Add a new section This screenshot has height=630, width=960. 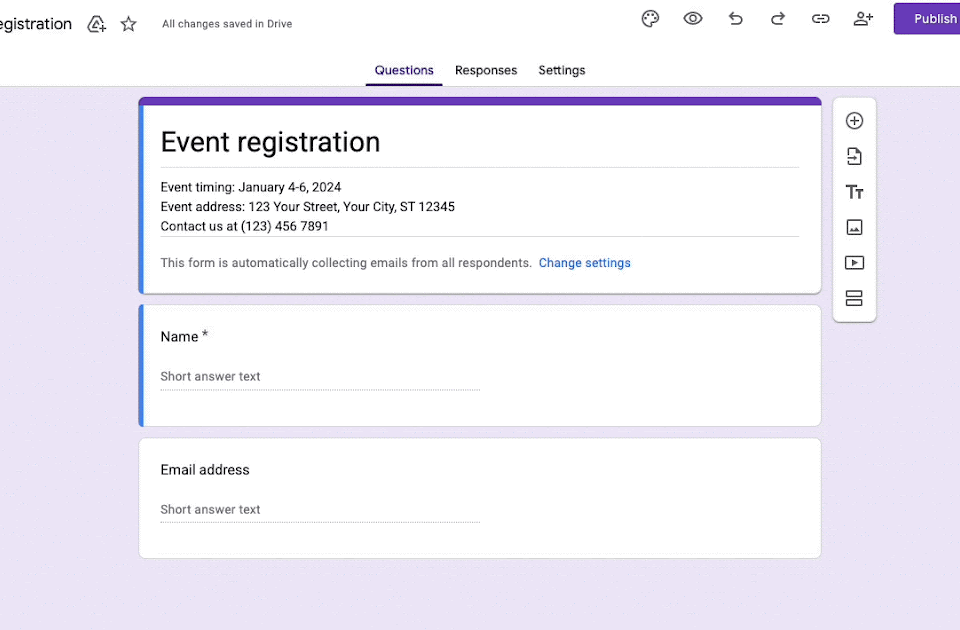tap(854, 298)
